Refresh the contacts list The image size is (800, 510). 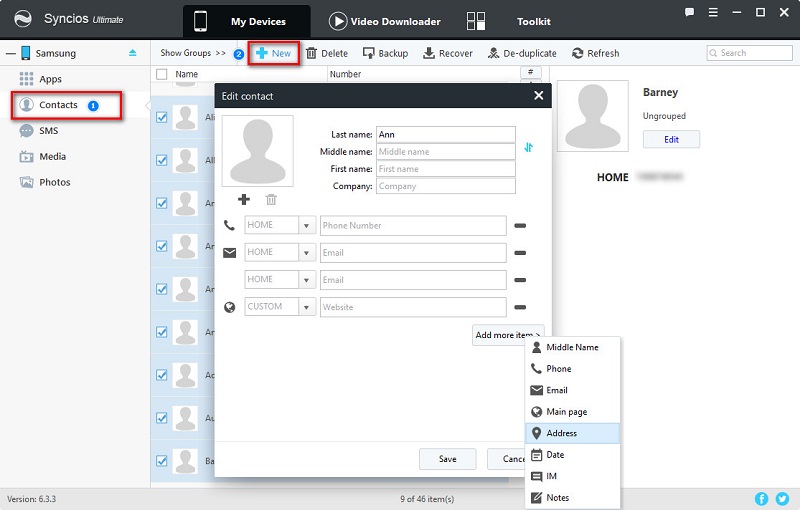coord(595,53)
